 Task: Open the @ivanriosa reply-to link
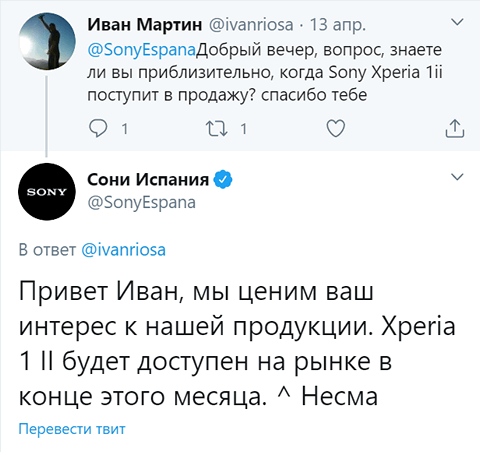pos(123,250)
